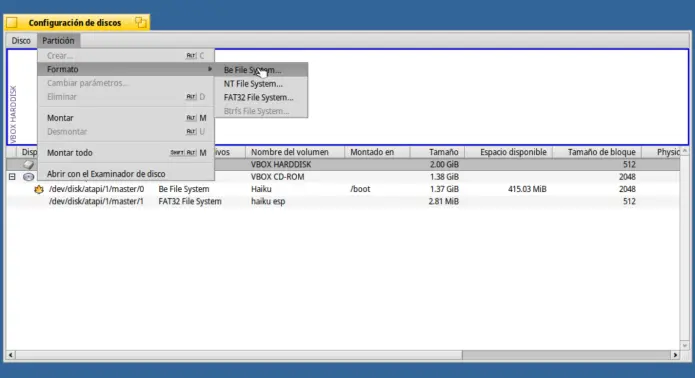Open the Formato submenu arrow
695x378 pixels.
(x=210, y=69)
